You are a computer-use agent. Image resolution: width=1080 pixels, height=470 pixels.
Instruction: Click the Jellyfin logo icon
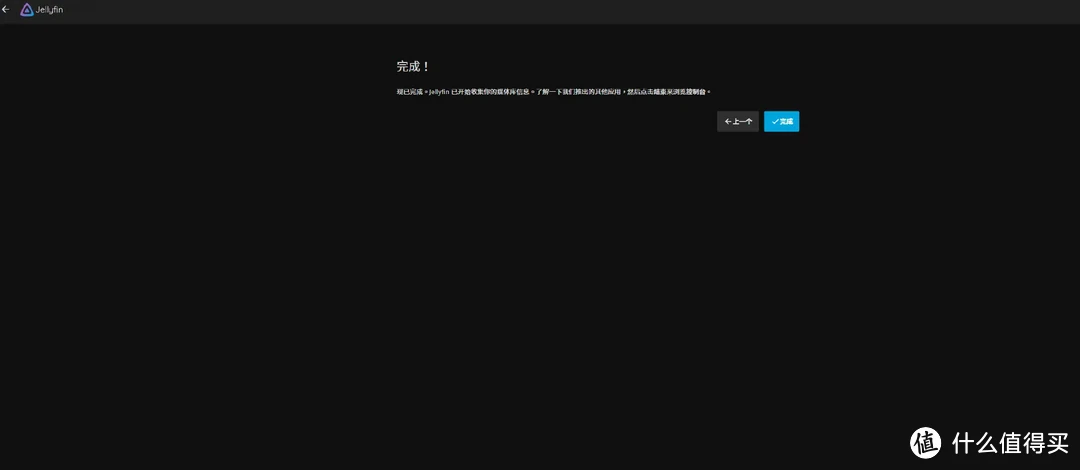pyautogui.click(x=27, y=10)
